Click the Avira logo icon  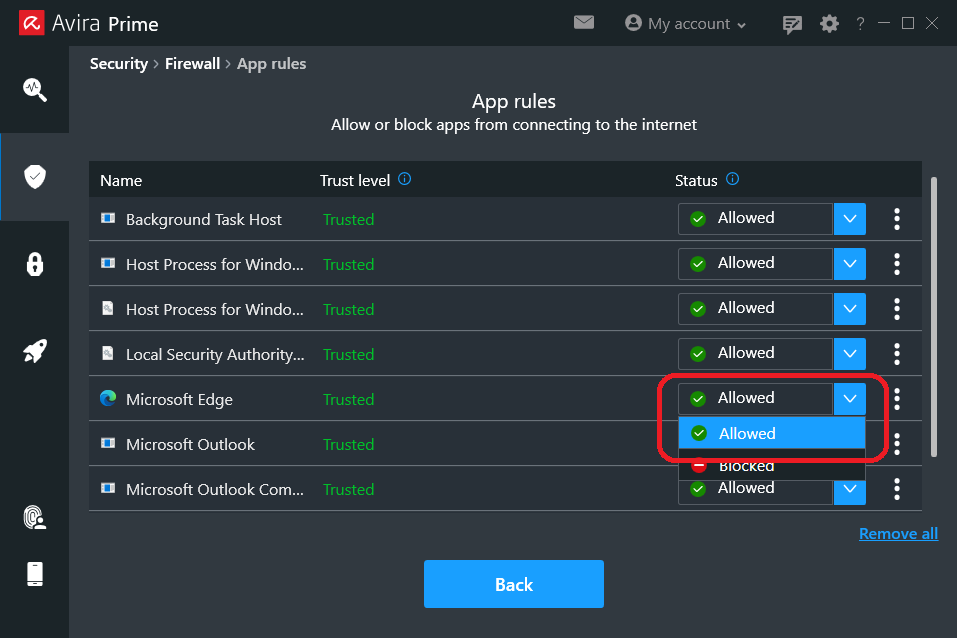[x=32, y=23]
